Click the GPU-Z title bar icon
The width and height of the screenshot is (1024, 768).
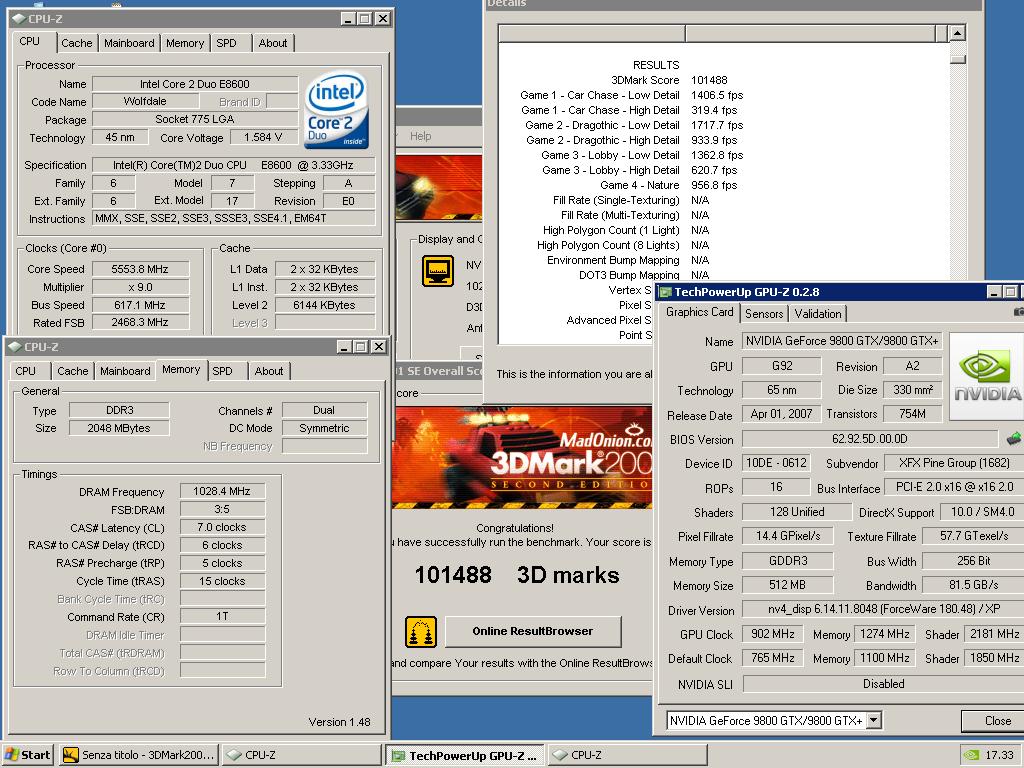click(x=665, y=292)
